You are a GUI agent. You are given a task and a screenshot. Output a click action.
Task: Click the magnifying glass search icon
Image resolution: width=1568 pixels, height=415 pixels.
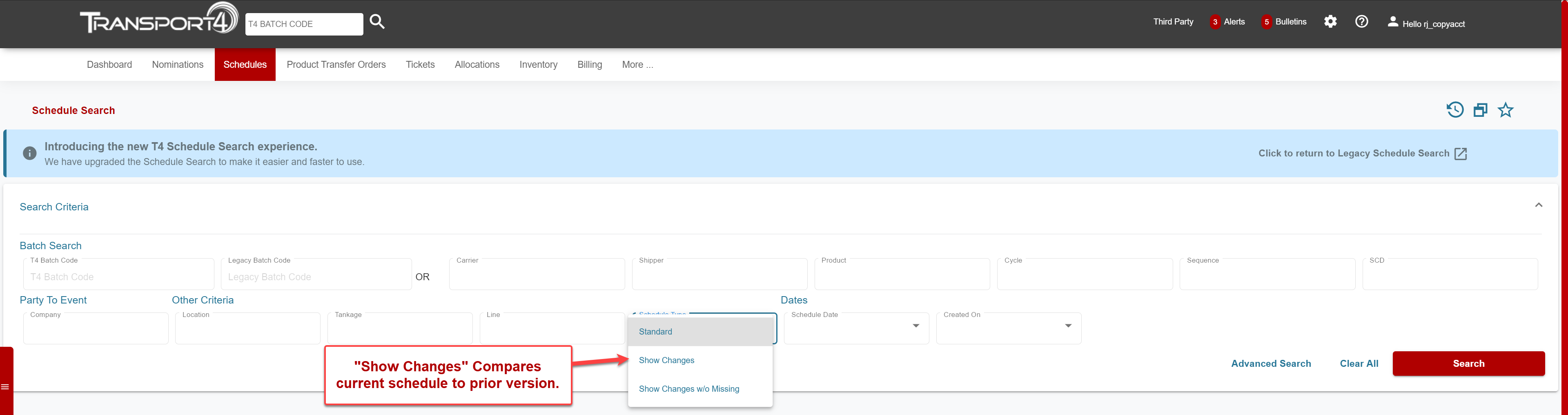click(x=377, y=22)
